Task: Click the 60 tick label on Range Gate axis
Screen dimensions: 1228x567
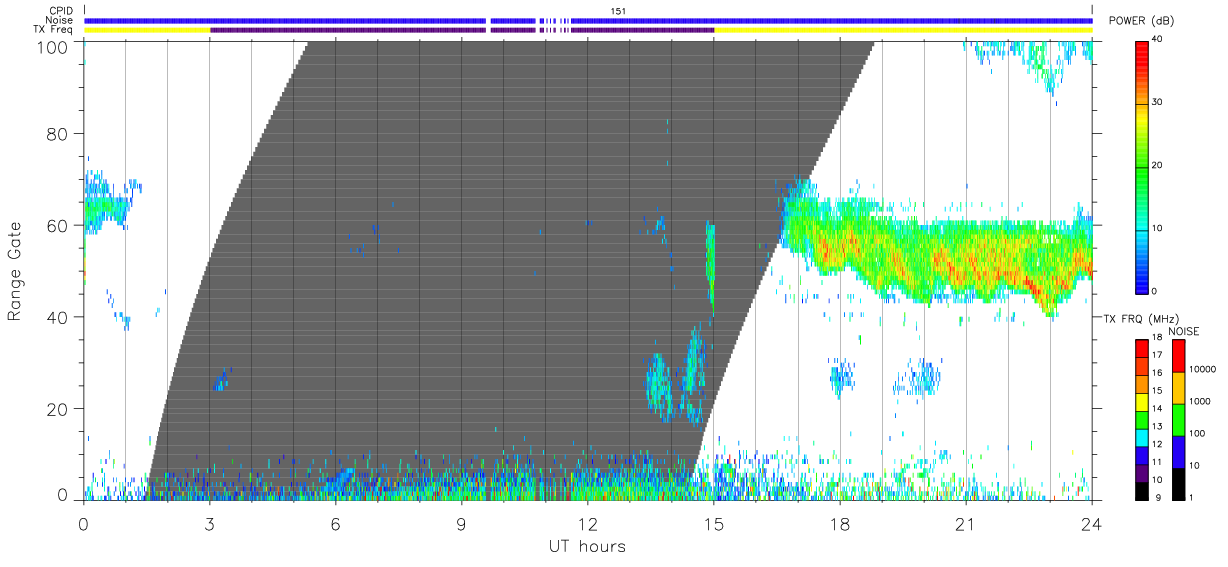Action: click(59, 225)
